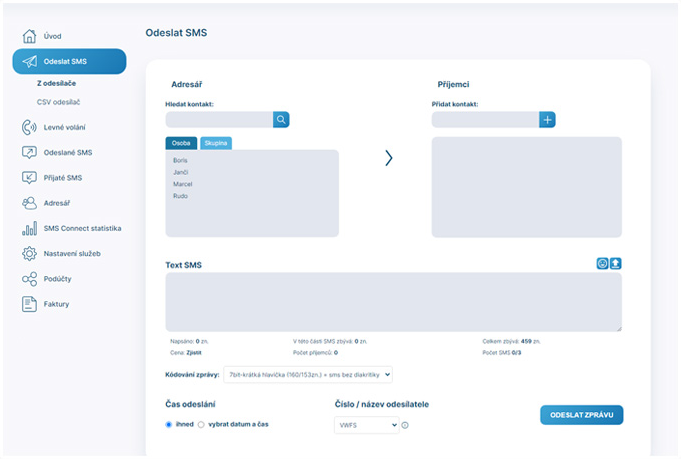
Task: Open Nastavení služeb settings
Action: coord(72,254)
